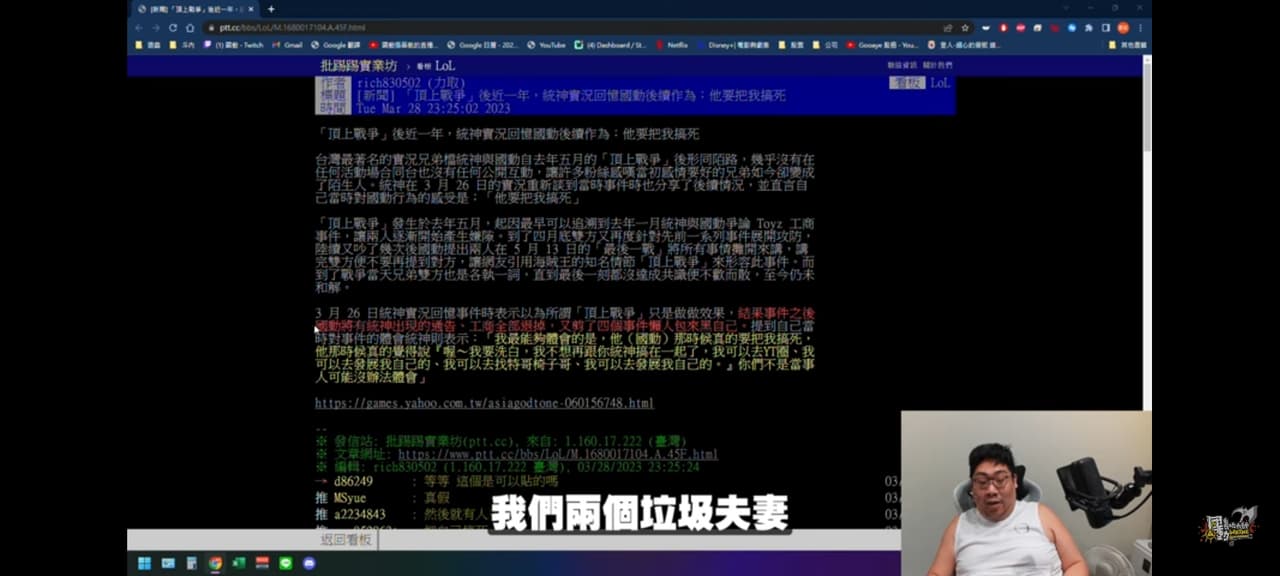
Task: Open the extensions puzzle icon
Action: (x=1088, y=28)
